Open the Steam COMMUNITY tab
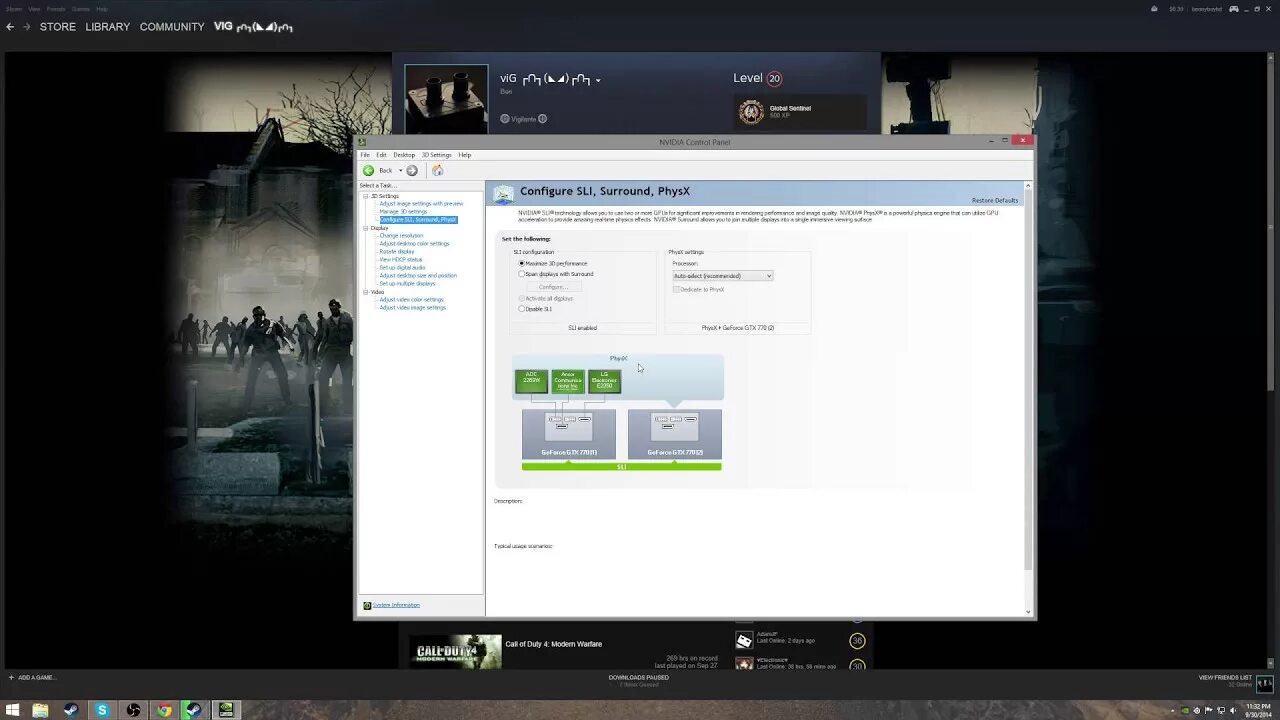 172,27
